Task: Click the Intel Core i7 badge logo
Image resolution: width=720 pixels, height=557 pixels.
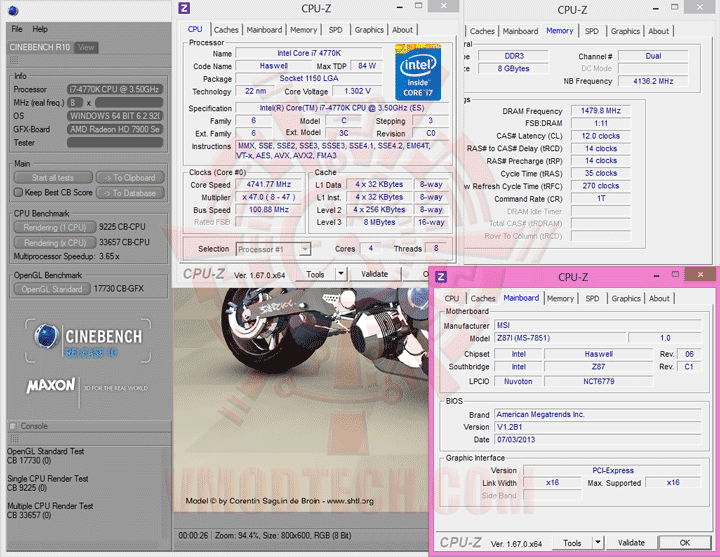Action: (418, 74)
